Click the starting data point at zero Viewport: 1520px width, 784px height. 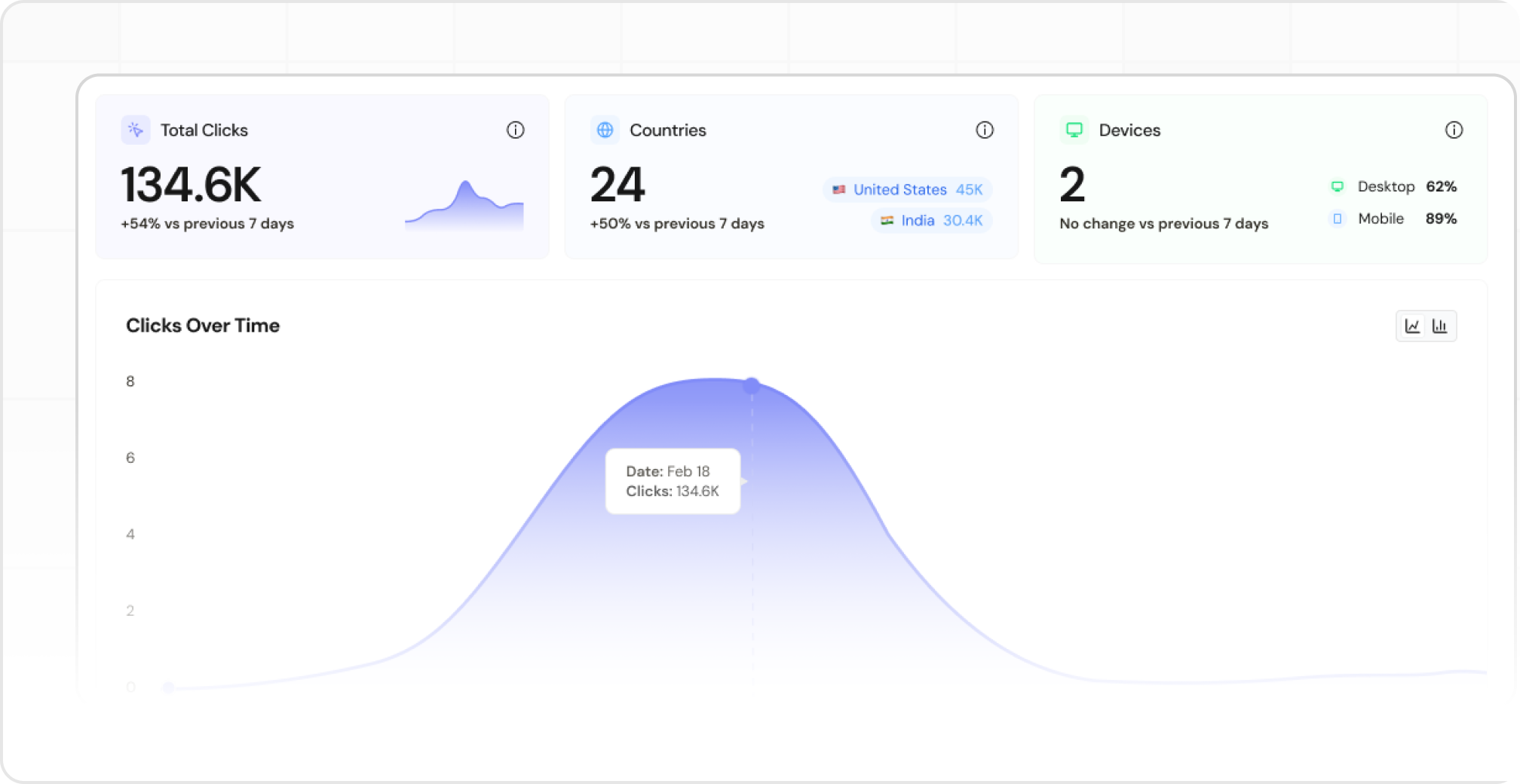[x=169, y=687]
